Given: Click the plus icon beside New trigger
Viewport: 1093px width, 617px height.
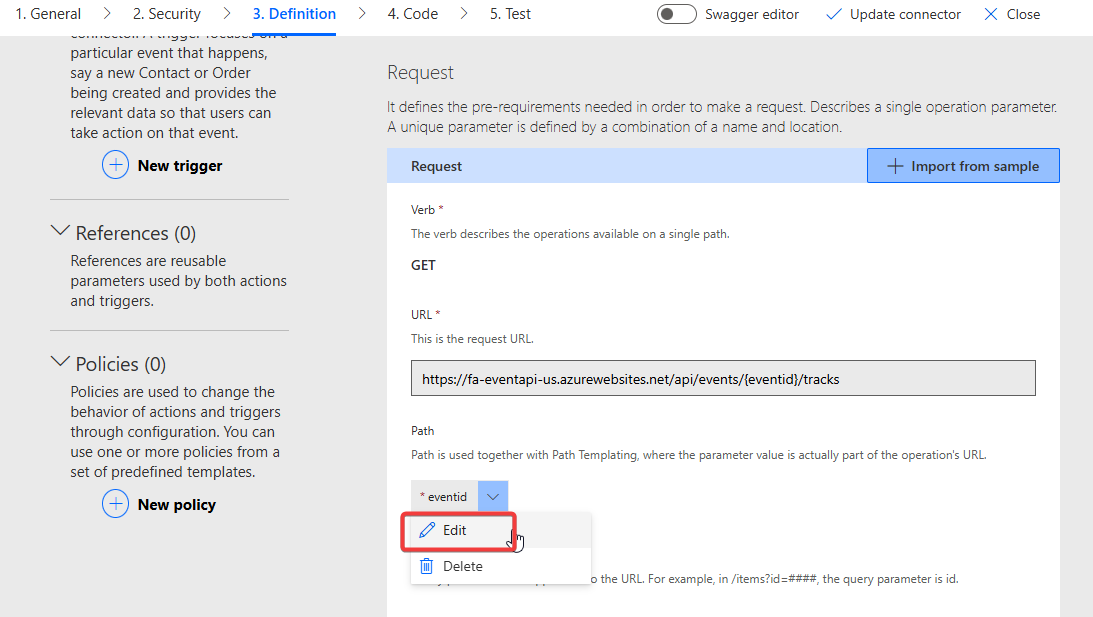Looking at the screenshot, I should pos(116,165).
